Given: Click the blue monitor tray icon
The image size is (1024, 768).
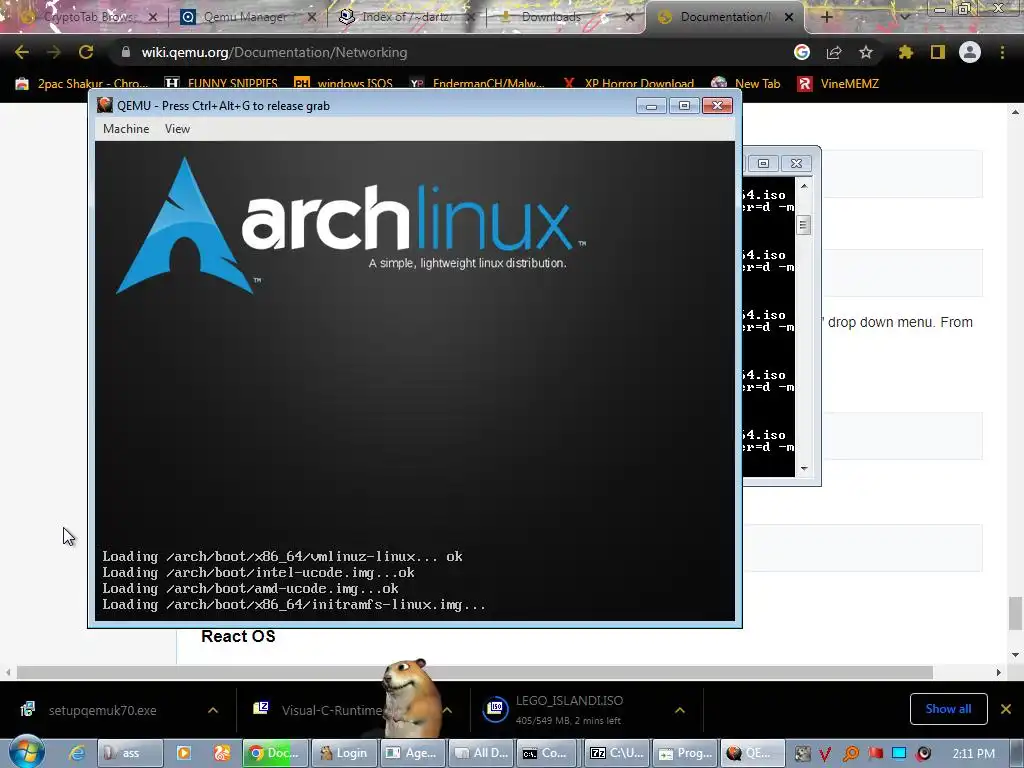Looking at the screenshot, I should click(x=899, y=754).
